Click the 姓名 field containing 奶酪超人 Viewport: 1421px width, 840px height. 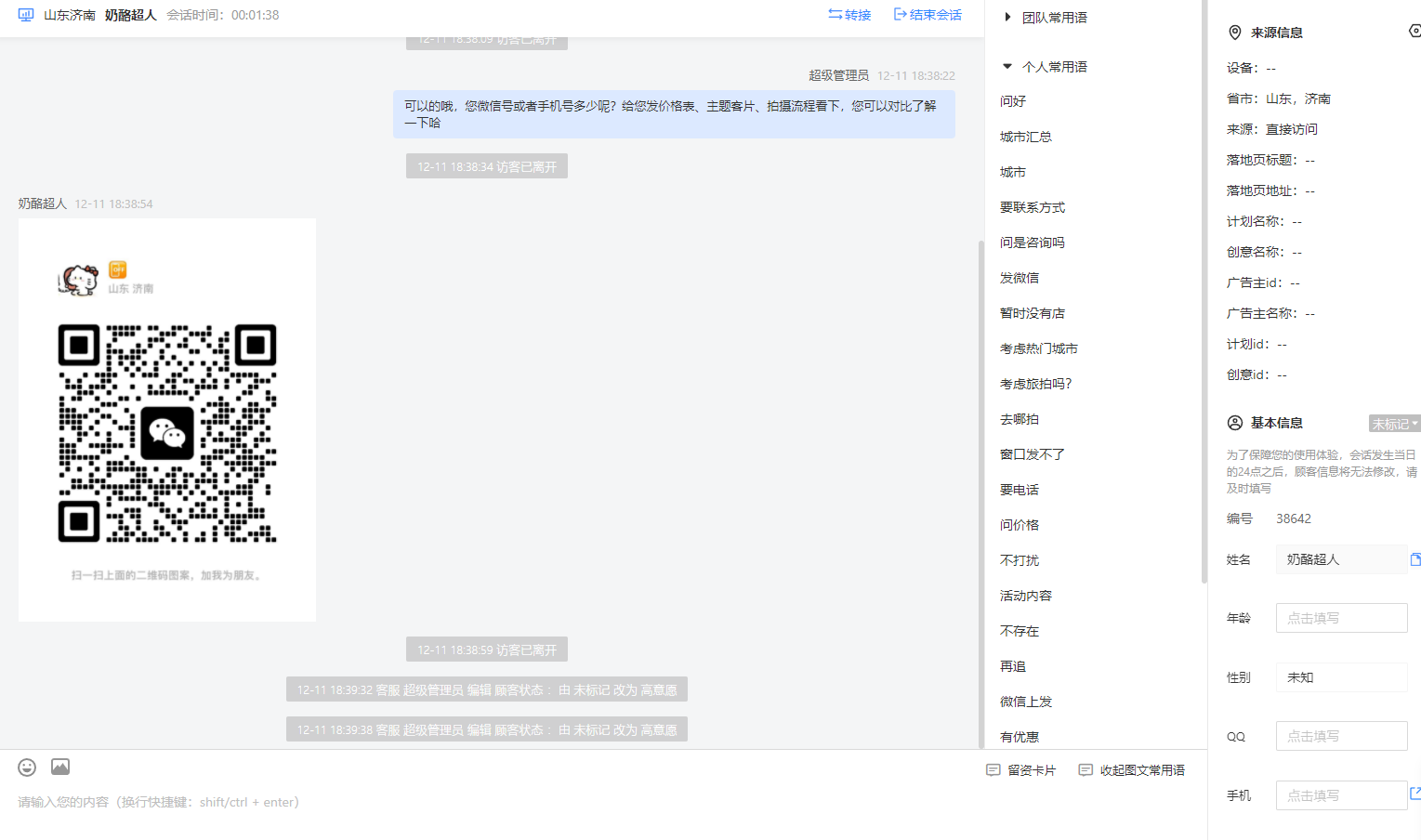pyautogui.click(x=1341, y=559)
